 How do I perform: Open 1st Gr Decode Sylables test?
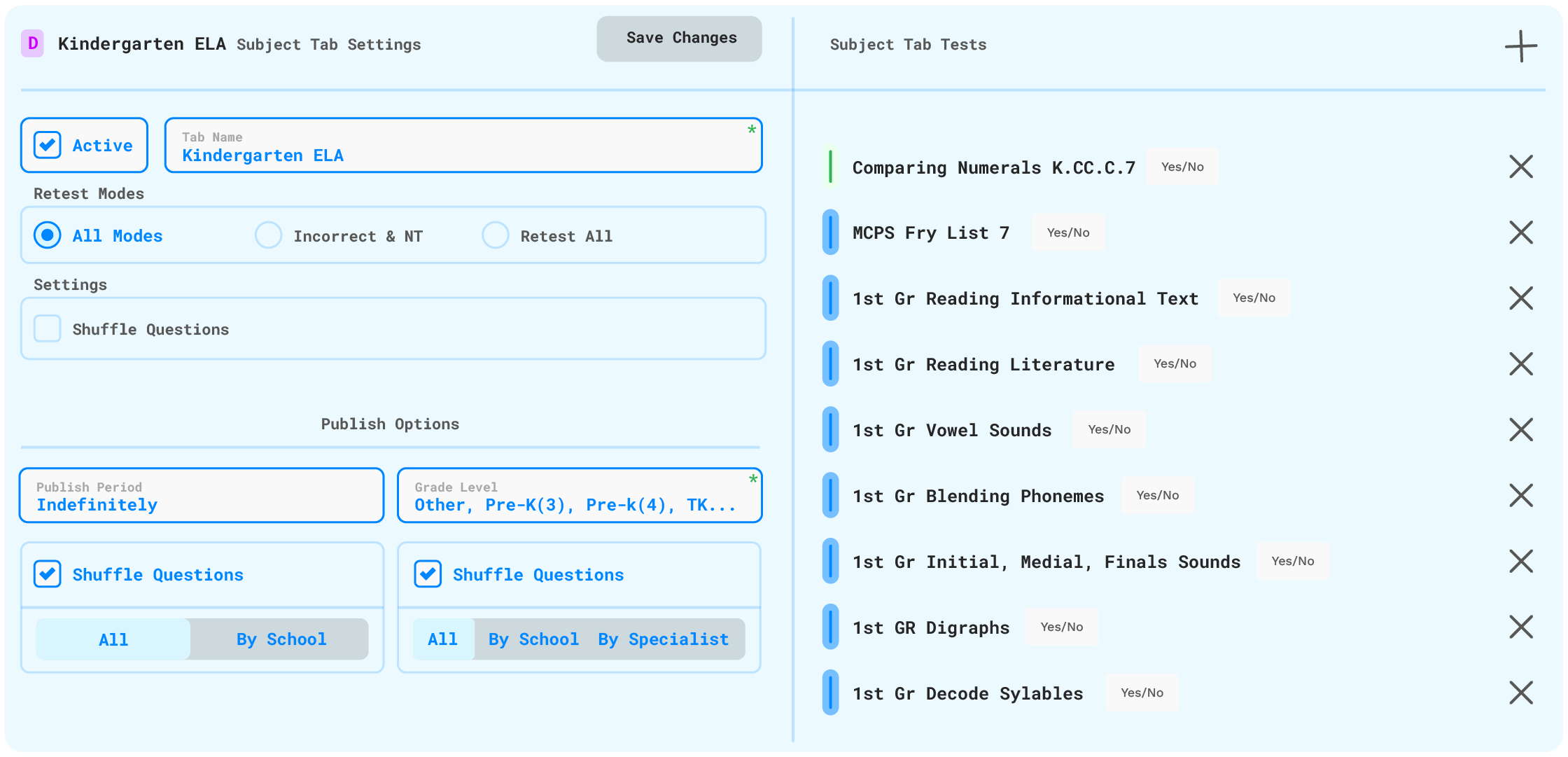point(967,694)
